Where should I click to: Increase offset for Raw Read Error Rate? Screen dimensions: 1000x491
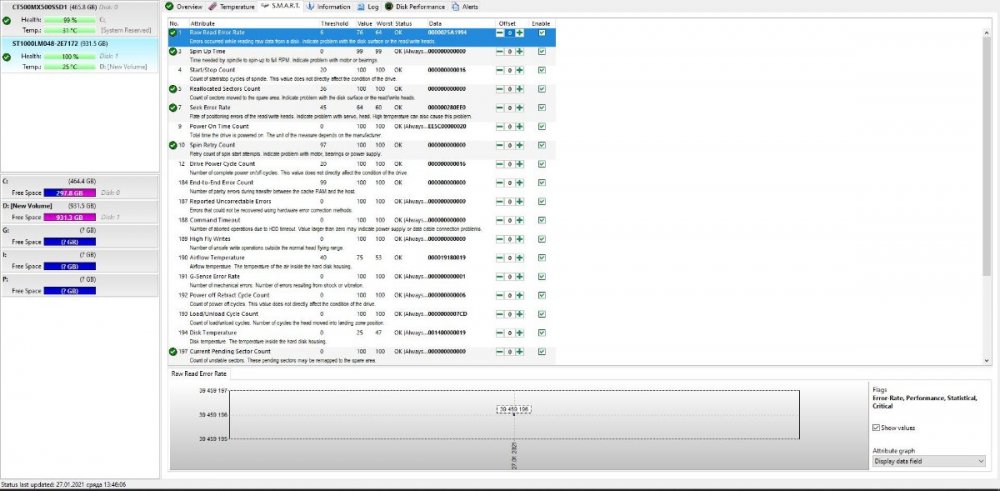(520, 33)
